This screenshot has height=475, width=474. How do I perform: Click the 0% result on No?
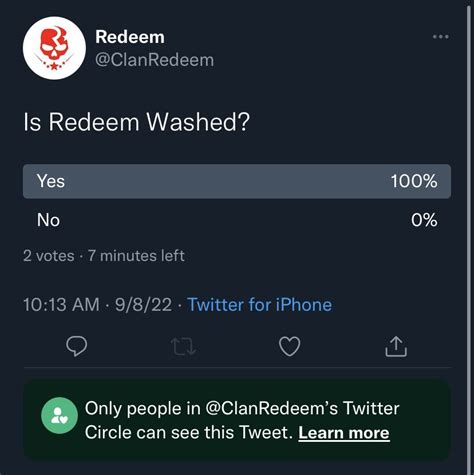click(x=424, y=220)
